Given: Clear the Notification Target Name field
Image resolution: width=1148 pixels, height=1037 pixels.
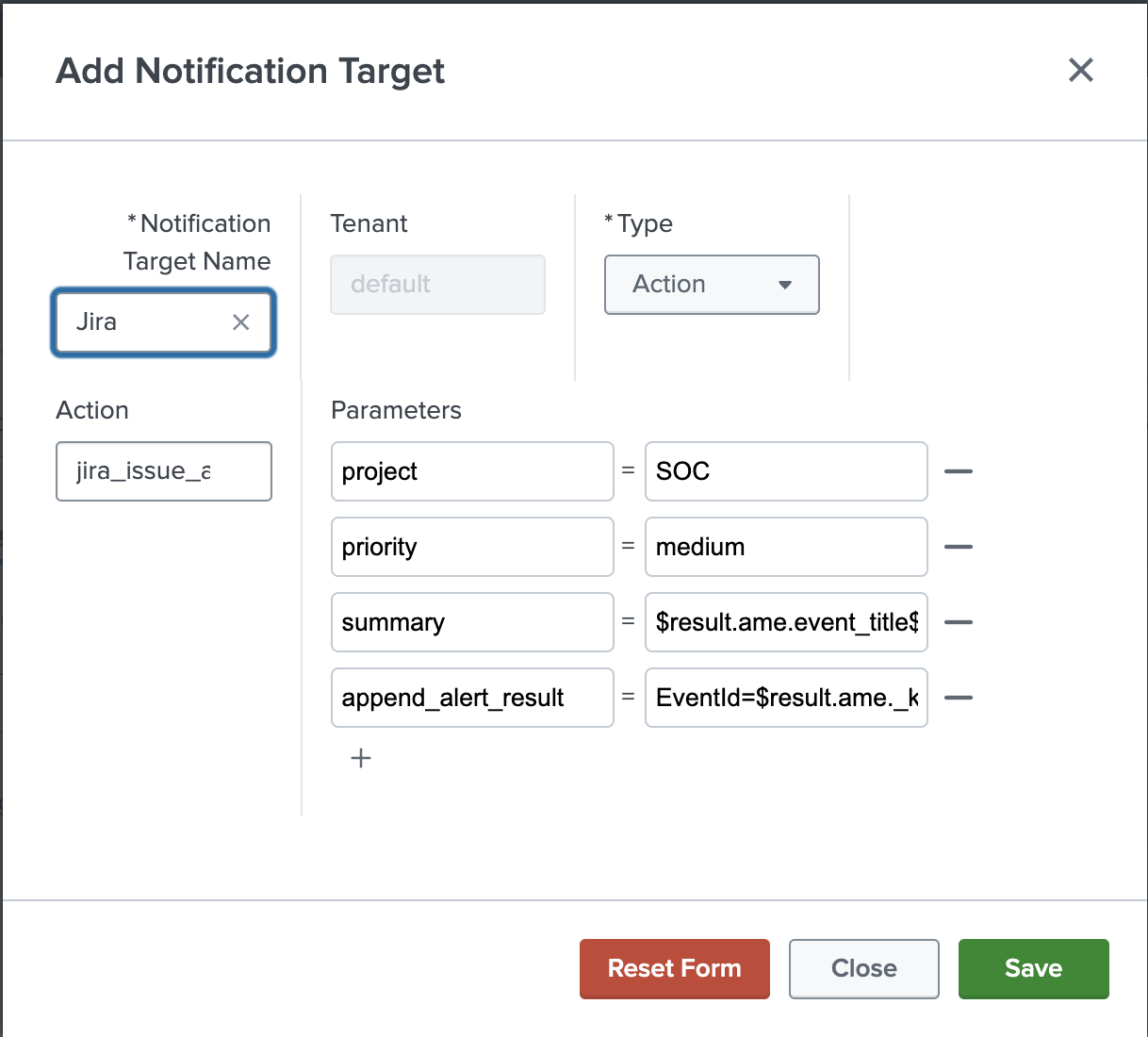Looking at the screenshot, I should point(241,322).
